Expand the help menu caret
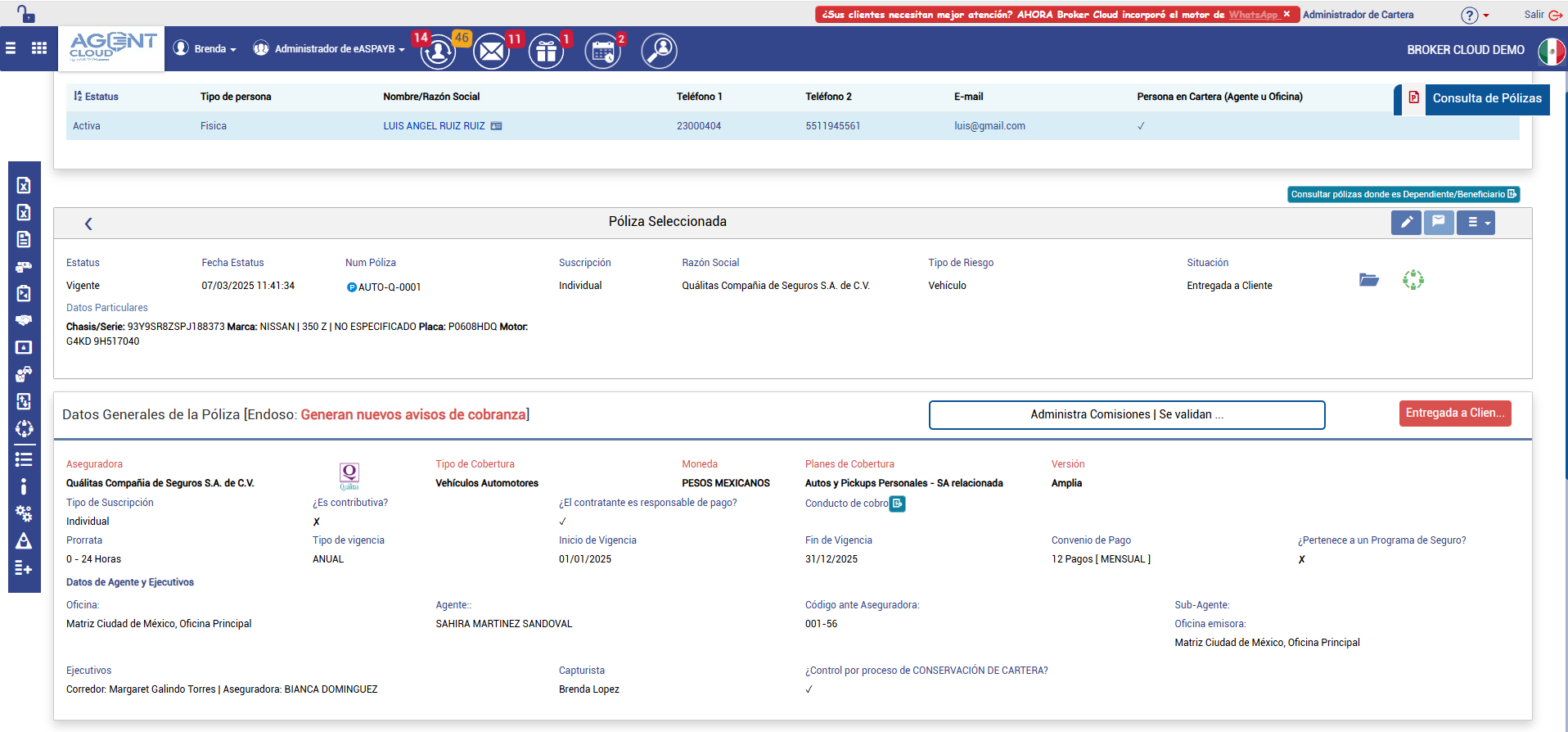Image resolution: width=1568 pixels, height=732 pixels. tap(1486, 16)
